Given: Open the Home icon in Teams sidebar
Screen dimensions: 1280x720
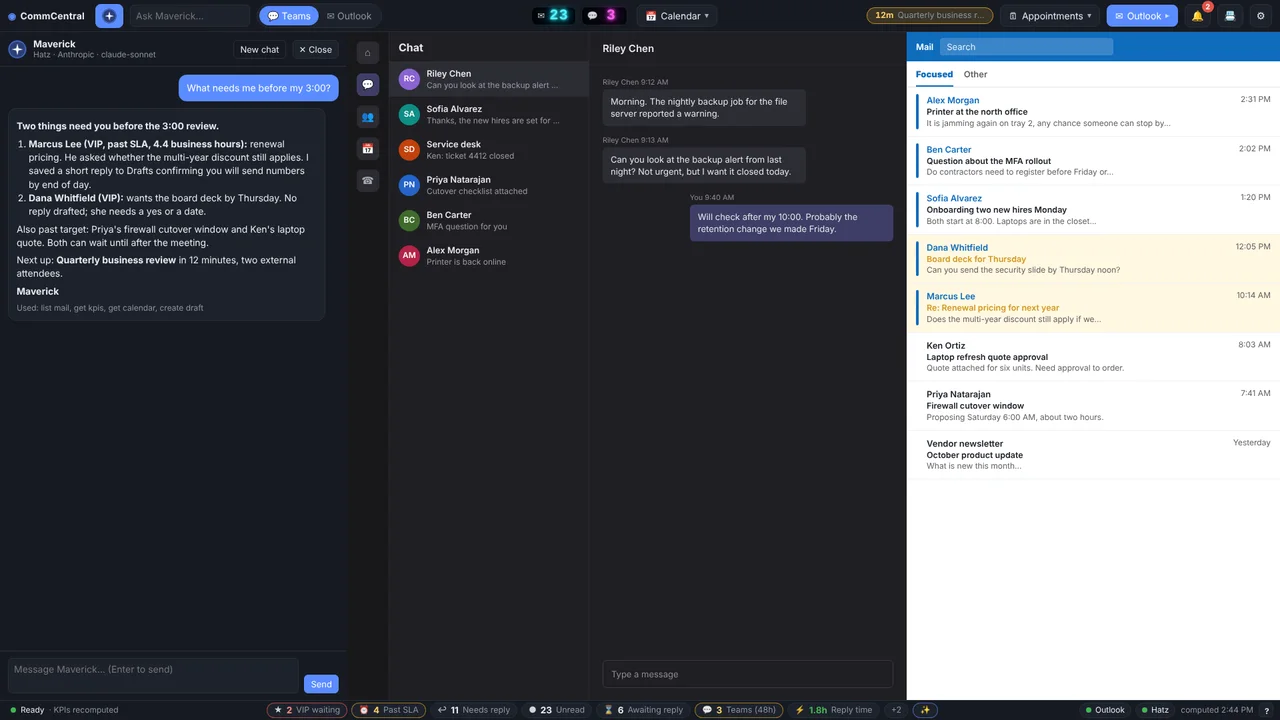Looking at the screenshot, I should point(367,53).
